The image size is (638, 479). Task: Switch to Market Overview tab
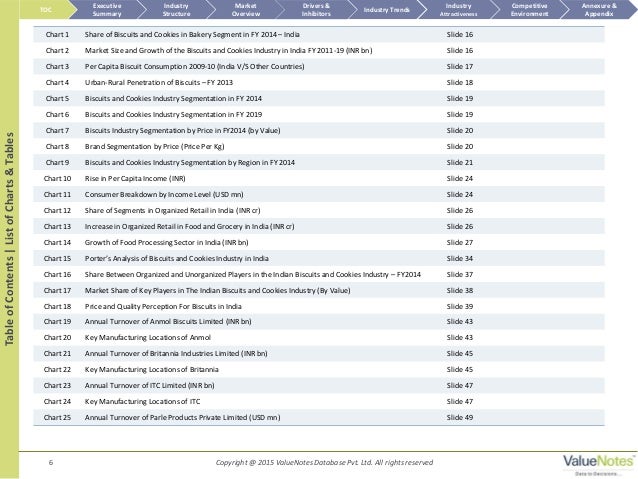point(245,9)
